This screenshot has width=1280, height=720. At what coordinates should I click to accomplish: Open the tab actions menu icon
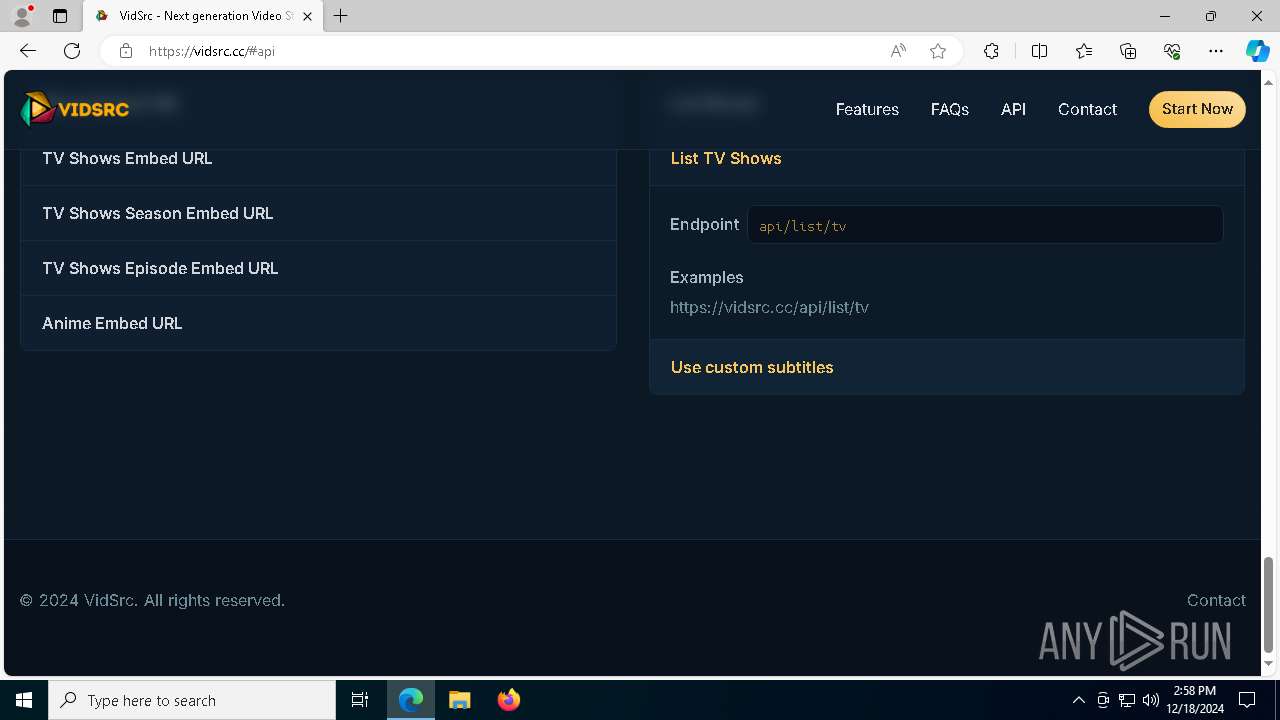click(60, 16)
